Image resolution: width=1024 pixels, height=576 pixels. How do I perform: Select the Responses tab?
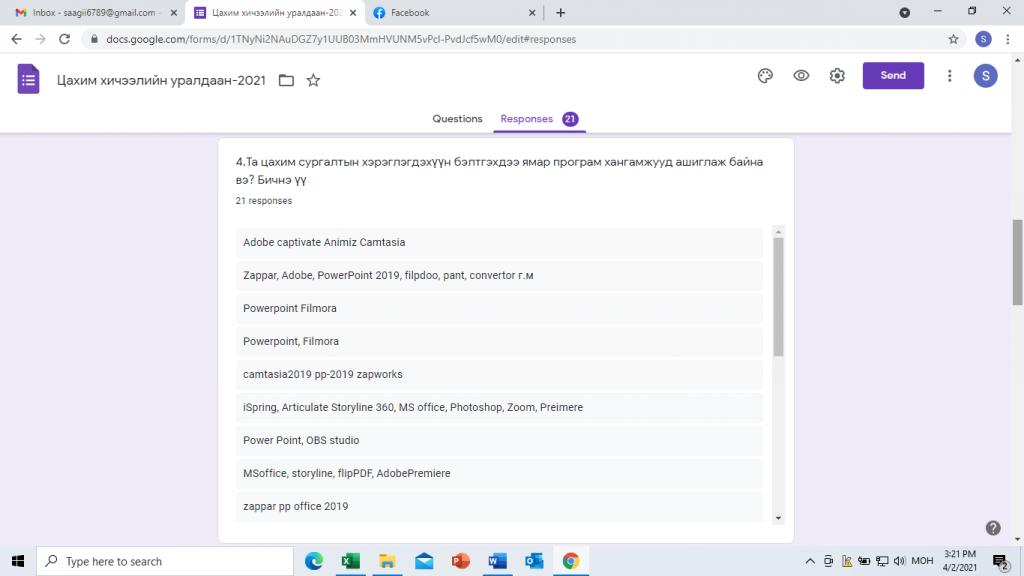coord(539,119)
